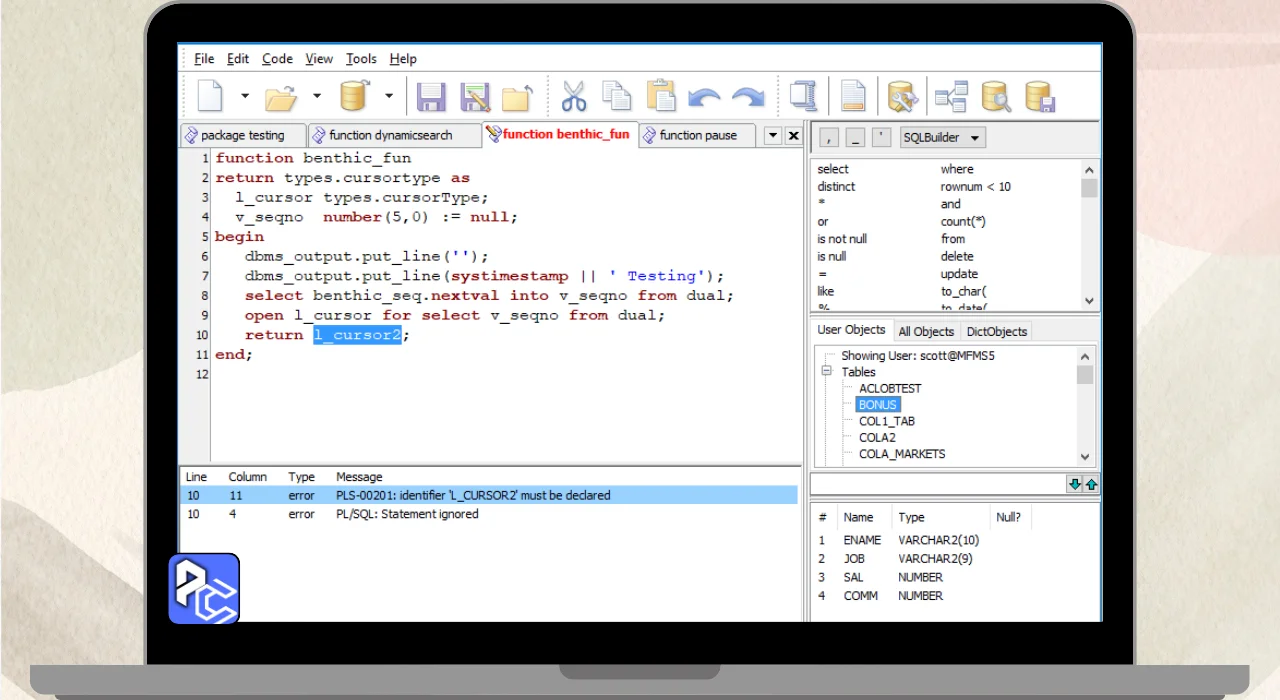Open the tab list dropdown arrow
Screen dimensions: 1280x700
[x=772, y=135]
